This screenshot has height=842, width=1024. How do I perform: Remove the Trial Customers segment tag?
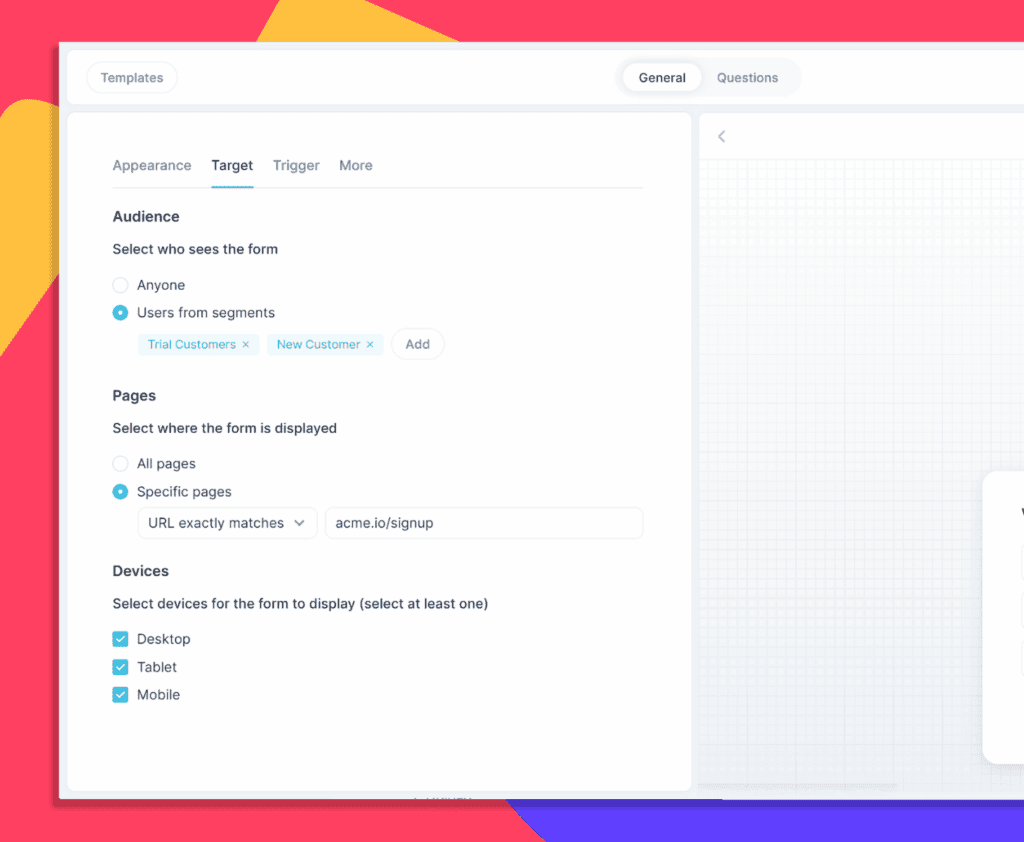(246, 345)
